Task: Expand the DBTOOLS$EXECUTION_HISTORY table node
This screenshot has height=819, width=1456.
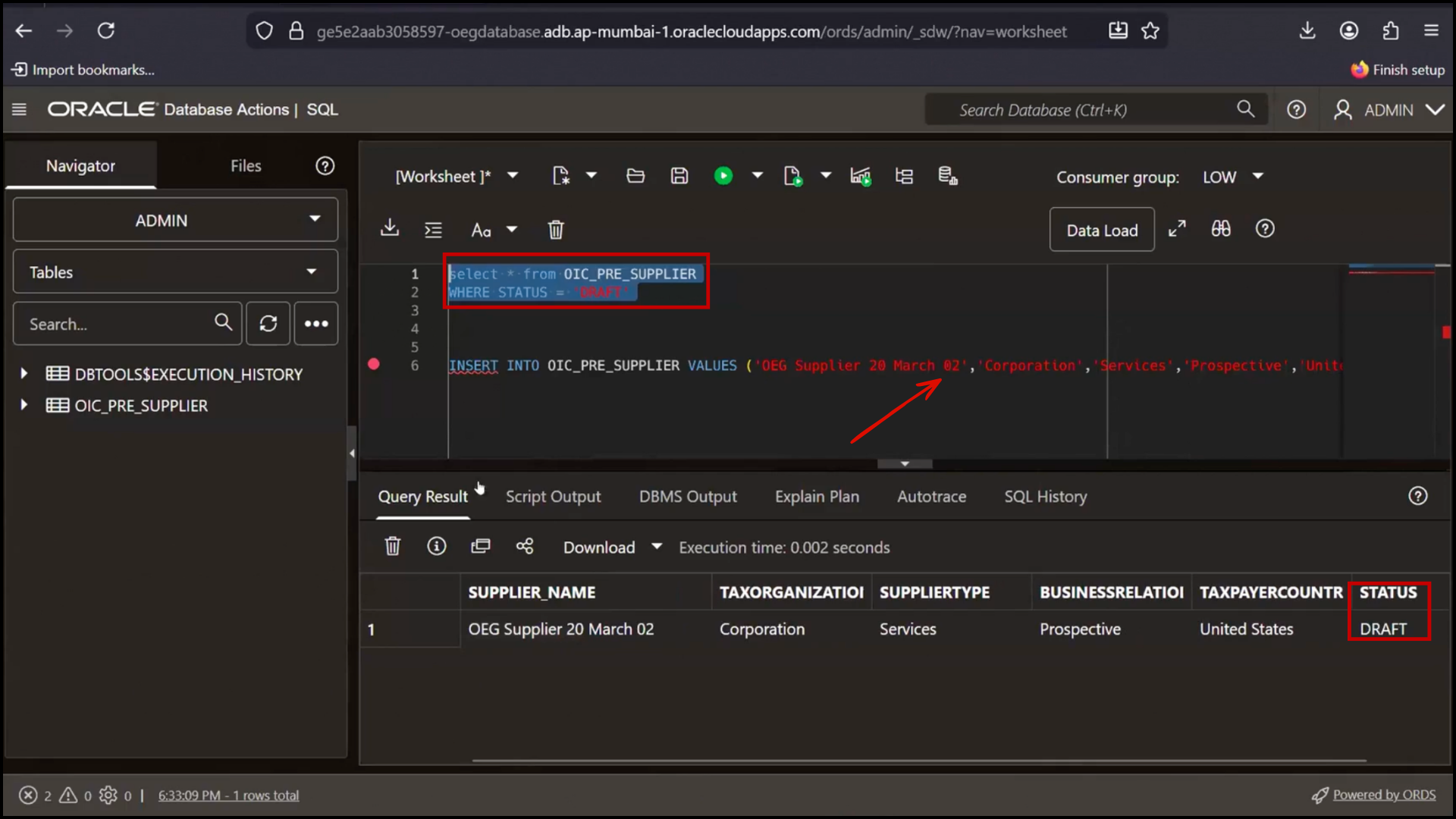Action: point(24,374)
